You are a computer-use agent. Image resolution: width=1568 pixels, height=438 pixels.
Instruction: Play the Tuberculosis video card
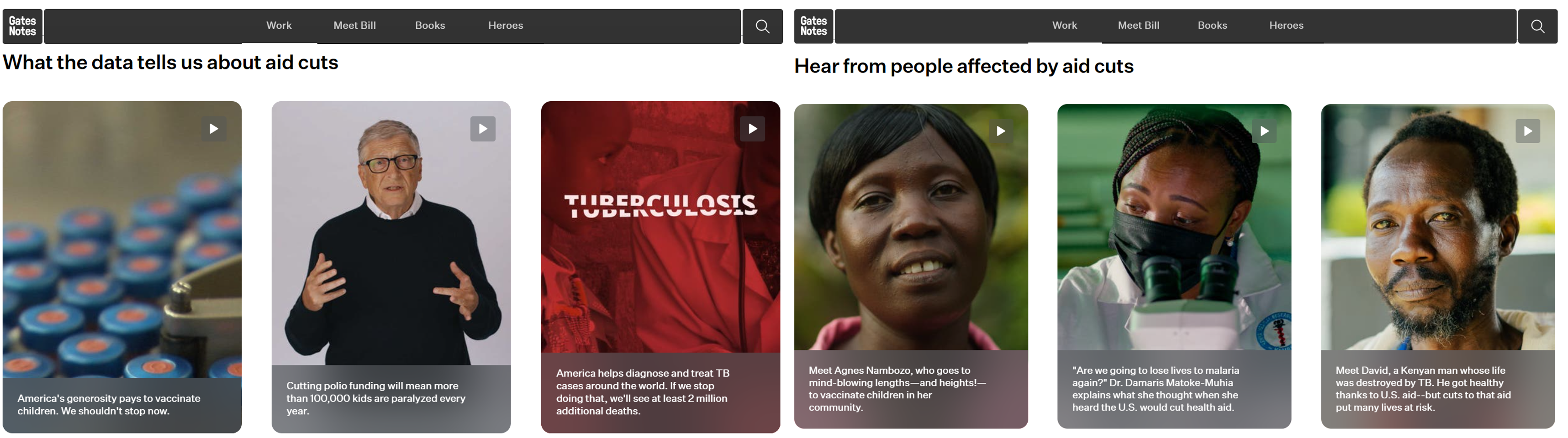tap(752, 129)
